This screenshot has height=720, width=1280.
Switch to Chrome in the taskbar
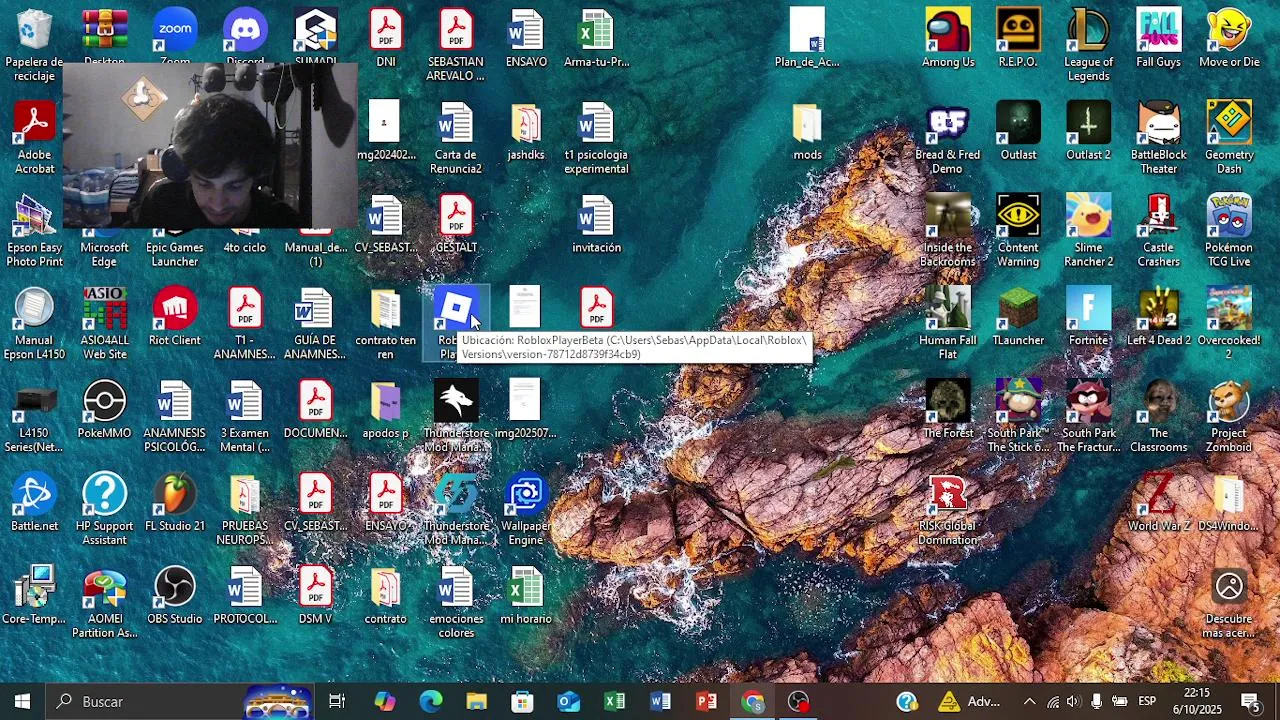tap(752, 701)
